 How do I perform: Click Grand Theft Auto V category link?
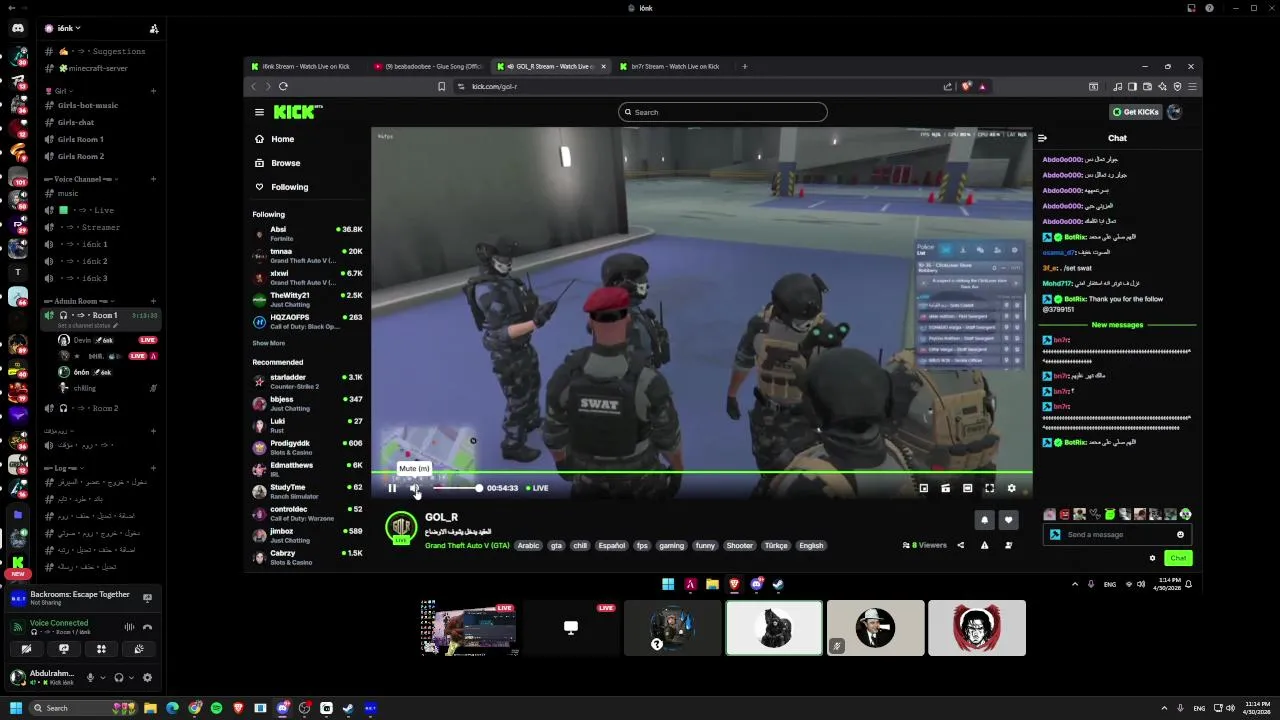click(x=467, y=546)
